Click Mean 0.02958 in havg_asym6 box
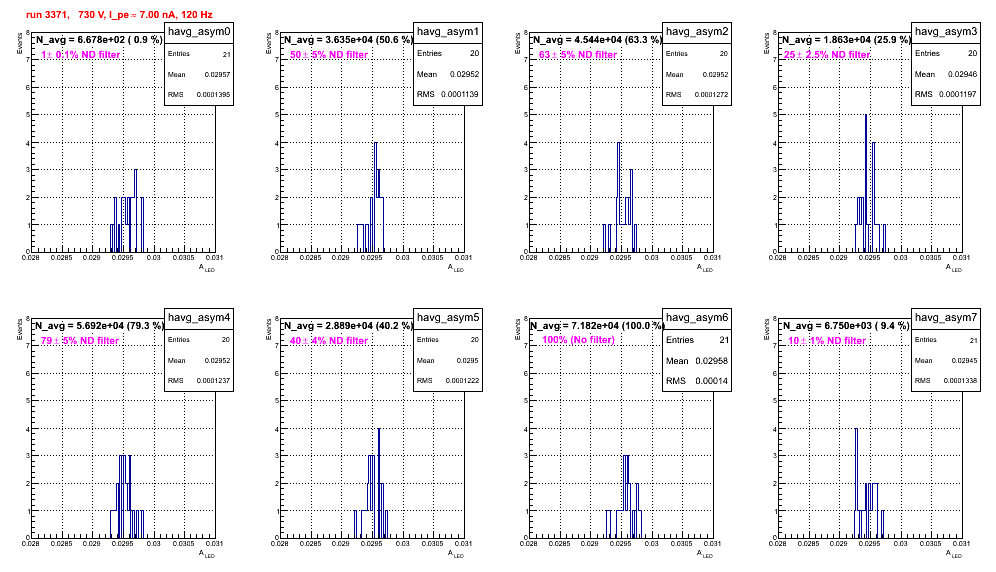The image size is (996, 572). point(697,360)
